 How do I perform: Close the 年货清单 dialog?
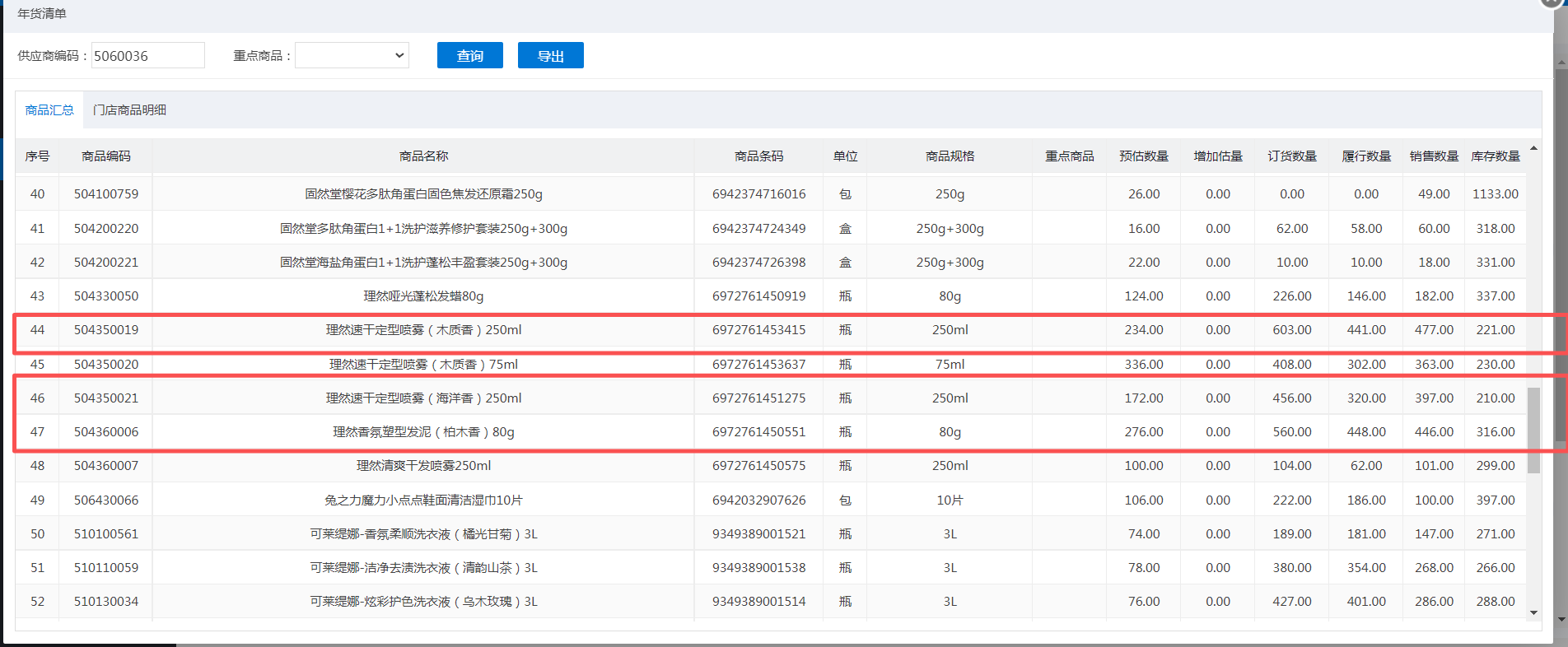click(1552, 2)
